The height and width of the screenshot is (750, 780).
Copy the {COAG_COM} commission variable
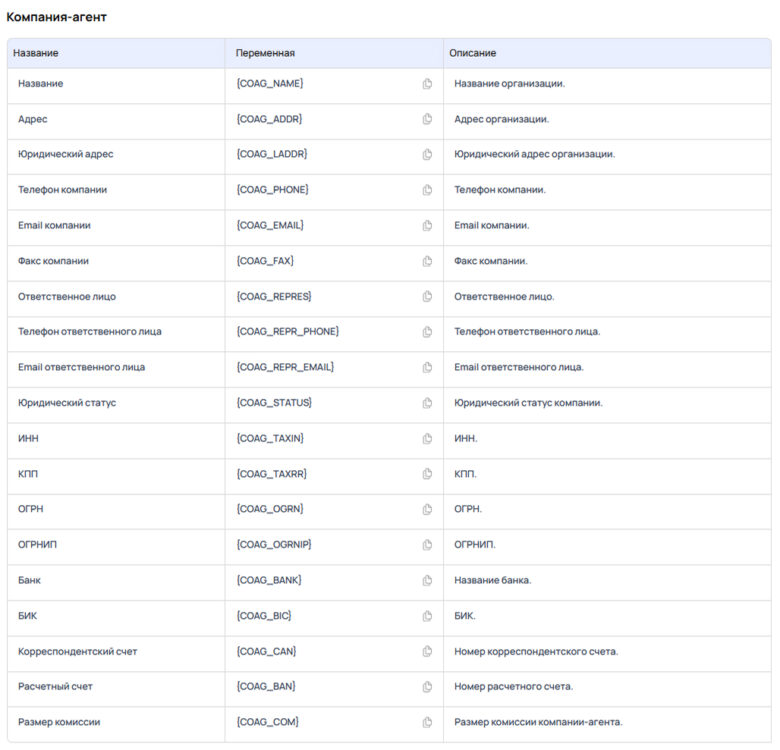click(x=427, y=723)
